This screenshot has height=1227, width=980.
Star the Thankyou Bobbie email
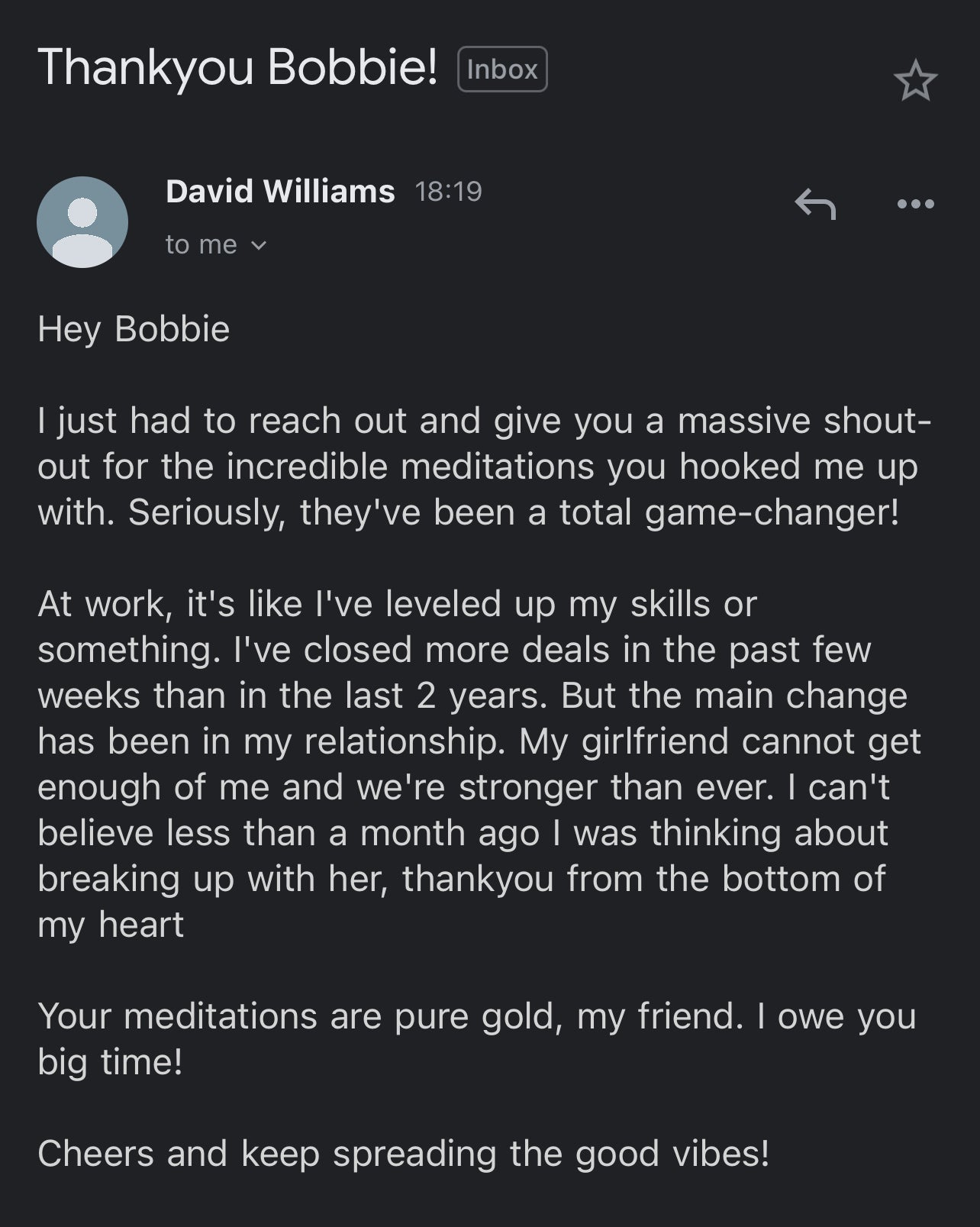(x=915, y=81)
